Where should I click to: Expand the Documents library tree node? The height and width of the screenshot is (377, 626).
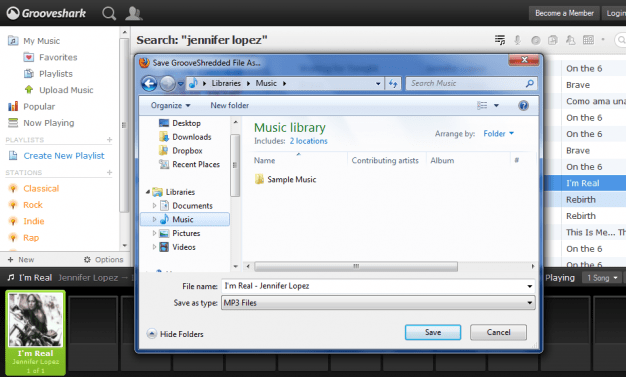point(155,206)
